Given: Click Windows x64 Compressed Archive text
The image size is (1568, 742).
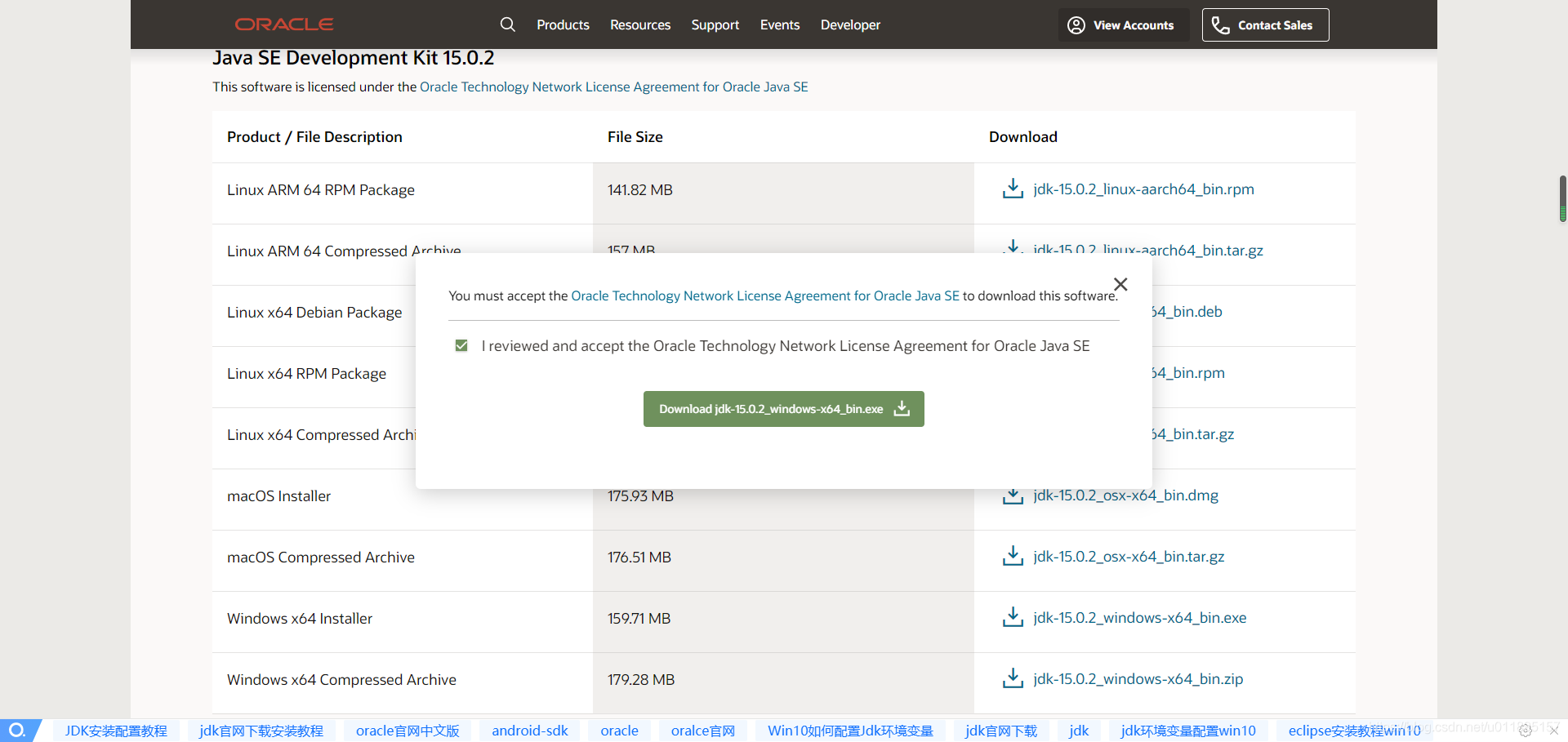Looking at the screenshot, I should [341, 679].
